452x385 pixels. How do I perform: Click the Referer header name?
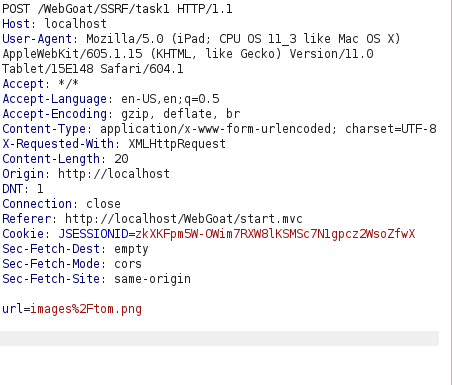(26, 219)
